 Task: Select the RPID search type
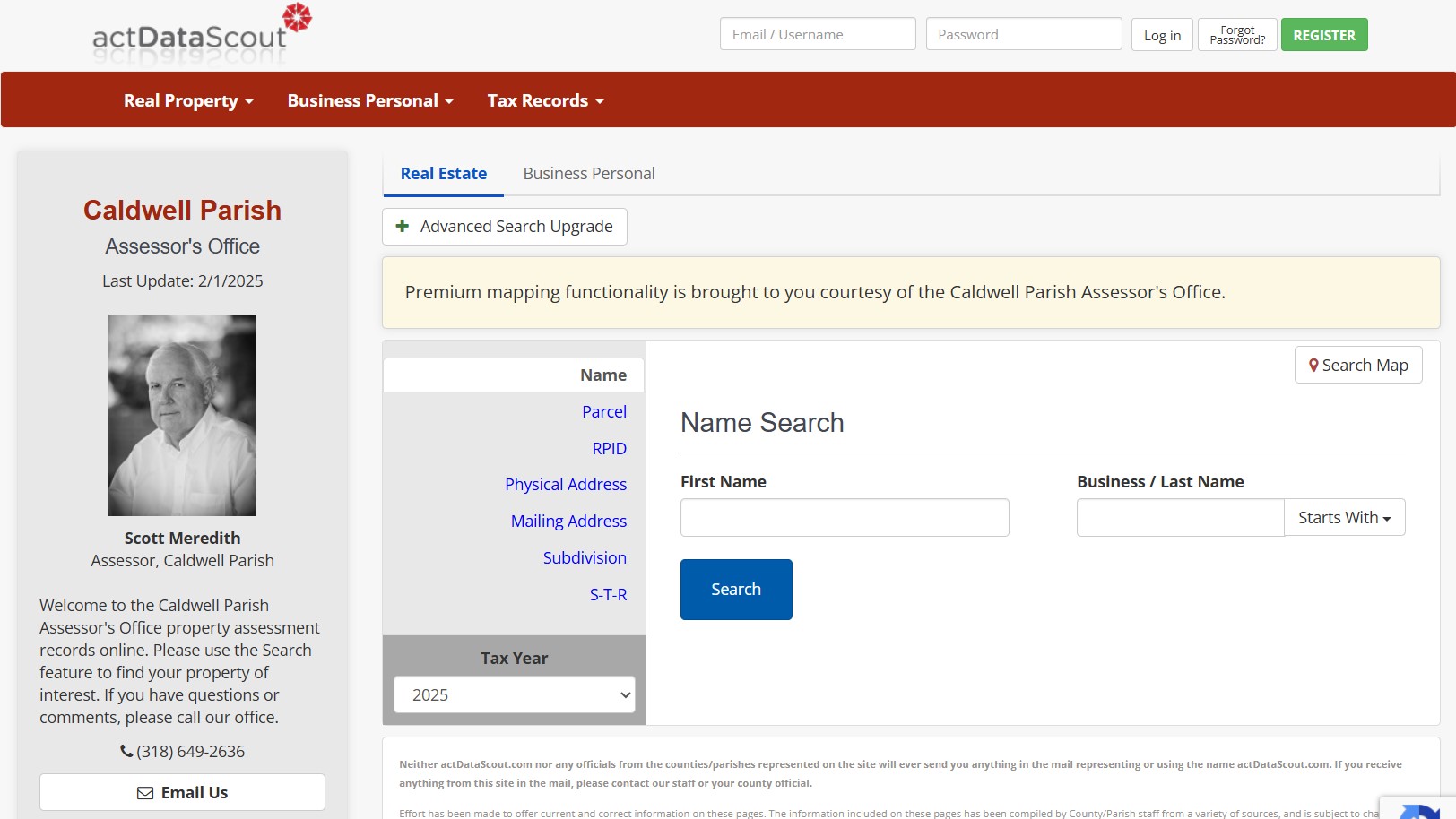(x=609, y=448)
